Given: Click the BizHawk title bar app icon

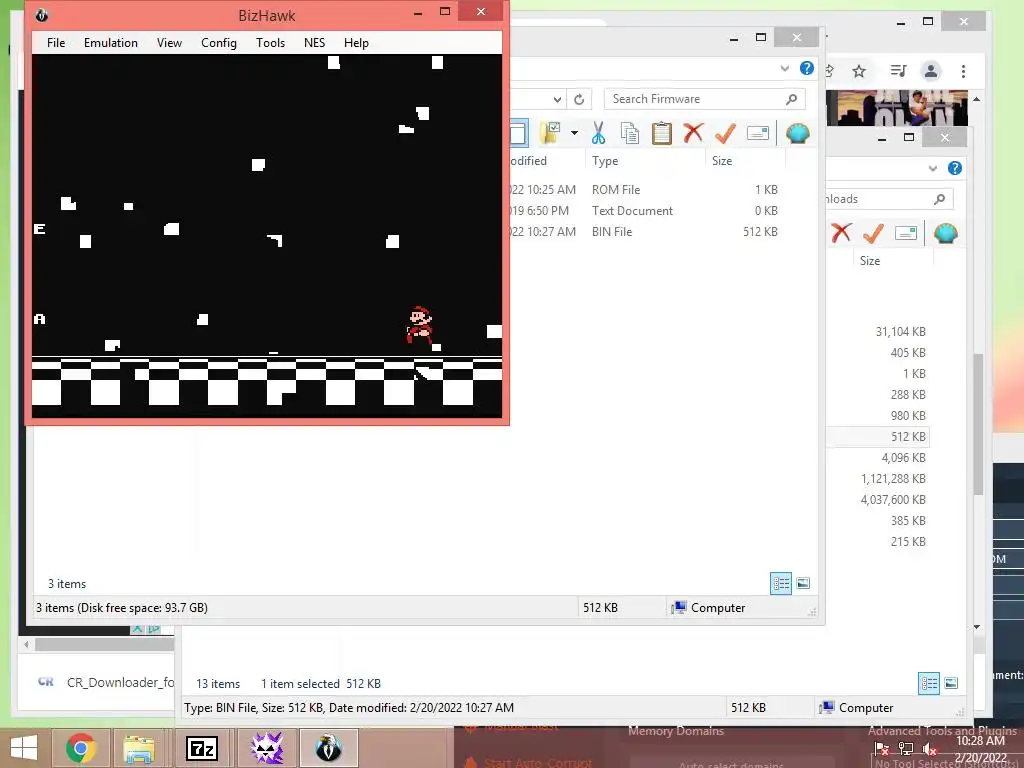Looking at the screenshot, I should coord(42,15).
